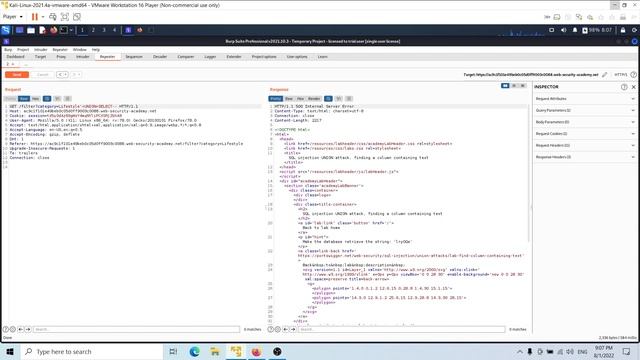Image resolution: width=640 pixels, height=360 pixels.
Task: Click the Windows taskbar search box
Action: point(91,351)
